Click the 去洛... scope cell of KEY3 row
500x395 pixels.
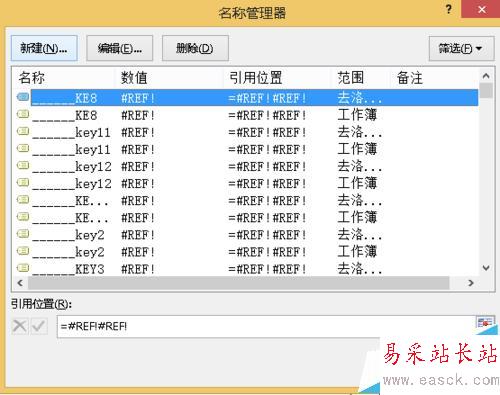pyautogui.click(x=360, y=269)
